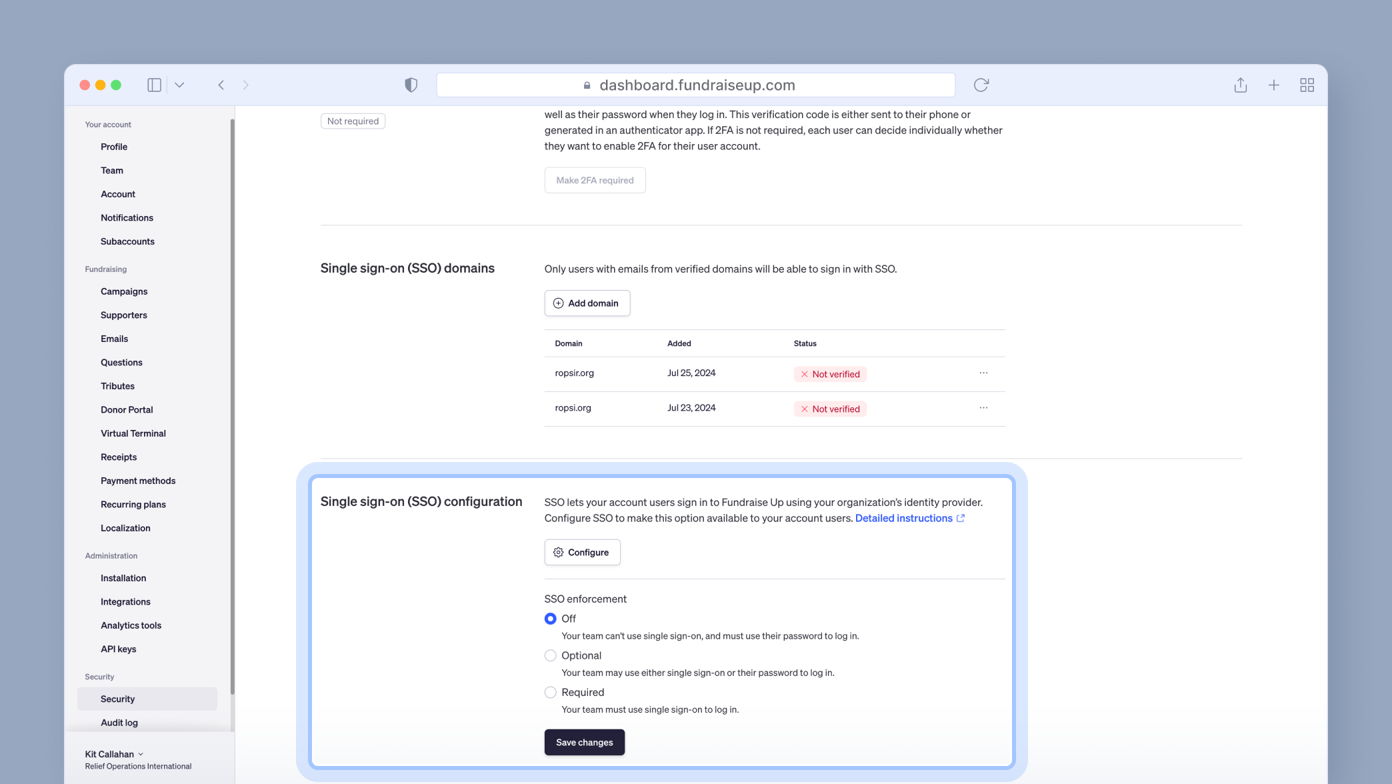This screenshot has height=784, width=1392.
Task: Open the ellipsis menu for ropsi.org
Action: (x=983, y=408)
